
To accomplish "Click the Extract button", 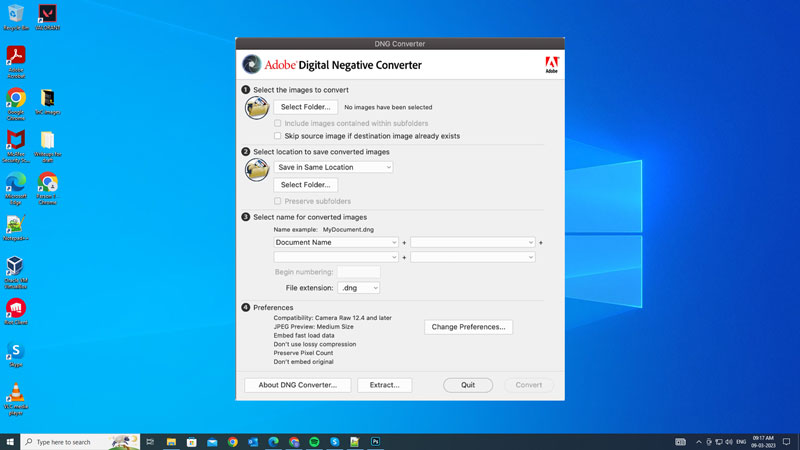I will point(384,385).
